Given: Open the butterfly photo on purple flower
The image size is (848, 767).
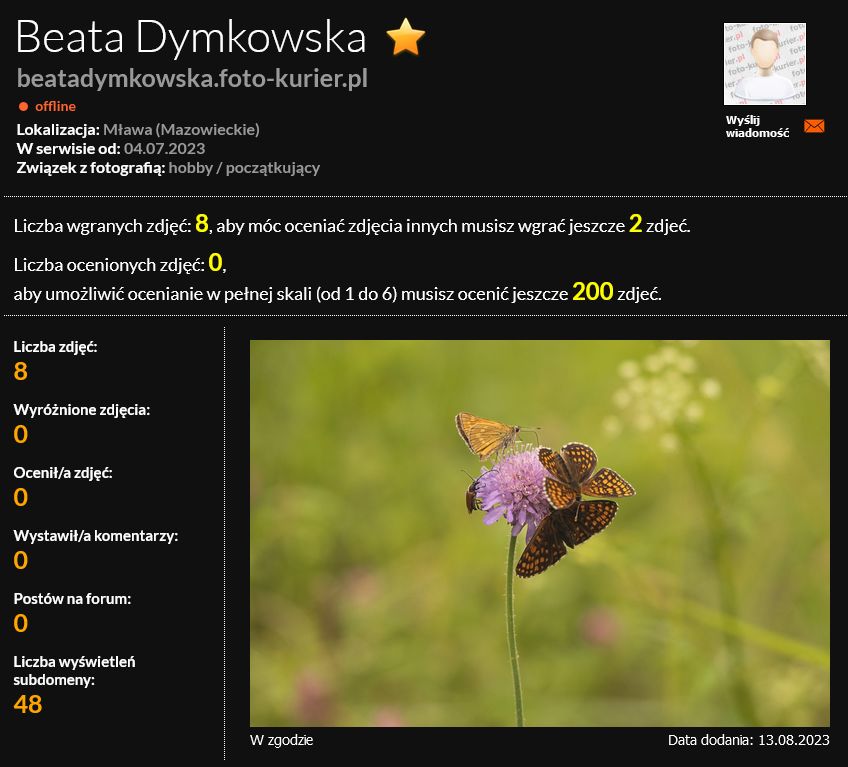Looking at the screenshot, I should tap(539, 533).
